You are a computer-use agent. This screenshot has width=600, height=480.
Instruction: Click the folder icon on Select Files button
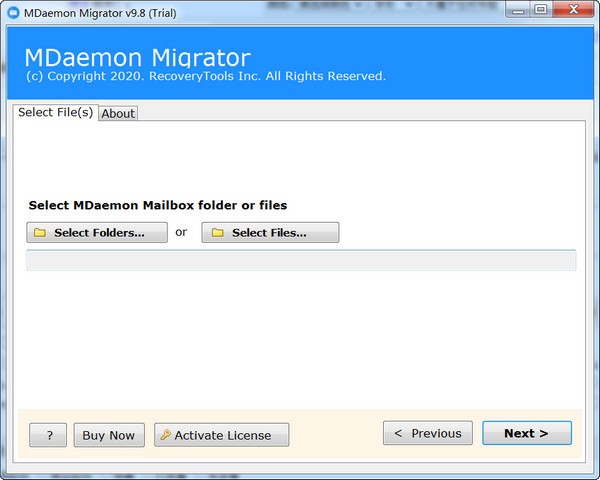218,233
